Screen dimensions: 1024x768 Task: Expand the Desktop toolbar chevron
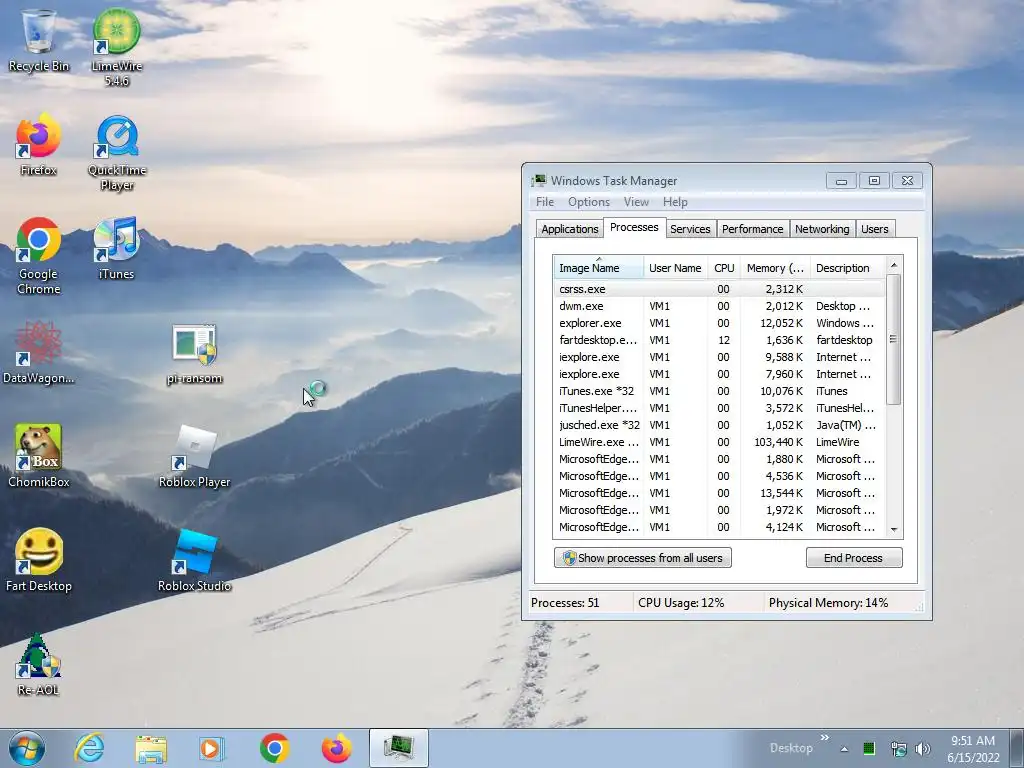(x=825, y=738)
